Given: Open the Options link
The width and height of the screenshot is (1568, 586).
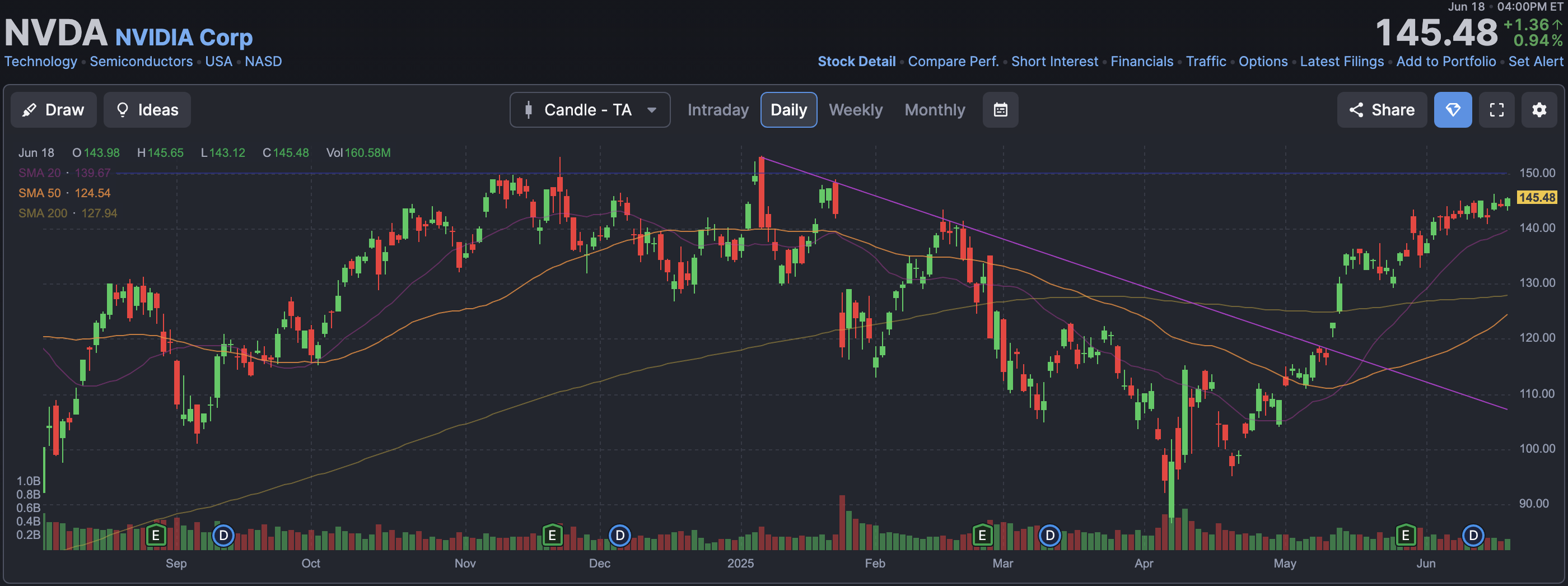Looking at the screenshot, I should coord(1263,62).
